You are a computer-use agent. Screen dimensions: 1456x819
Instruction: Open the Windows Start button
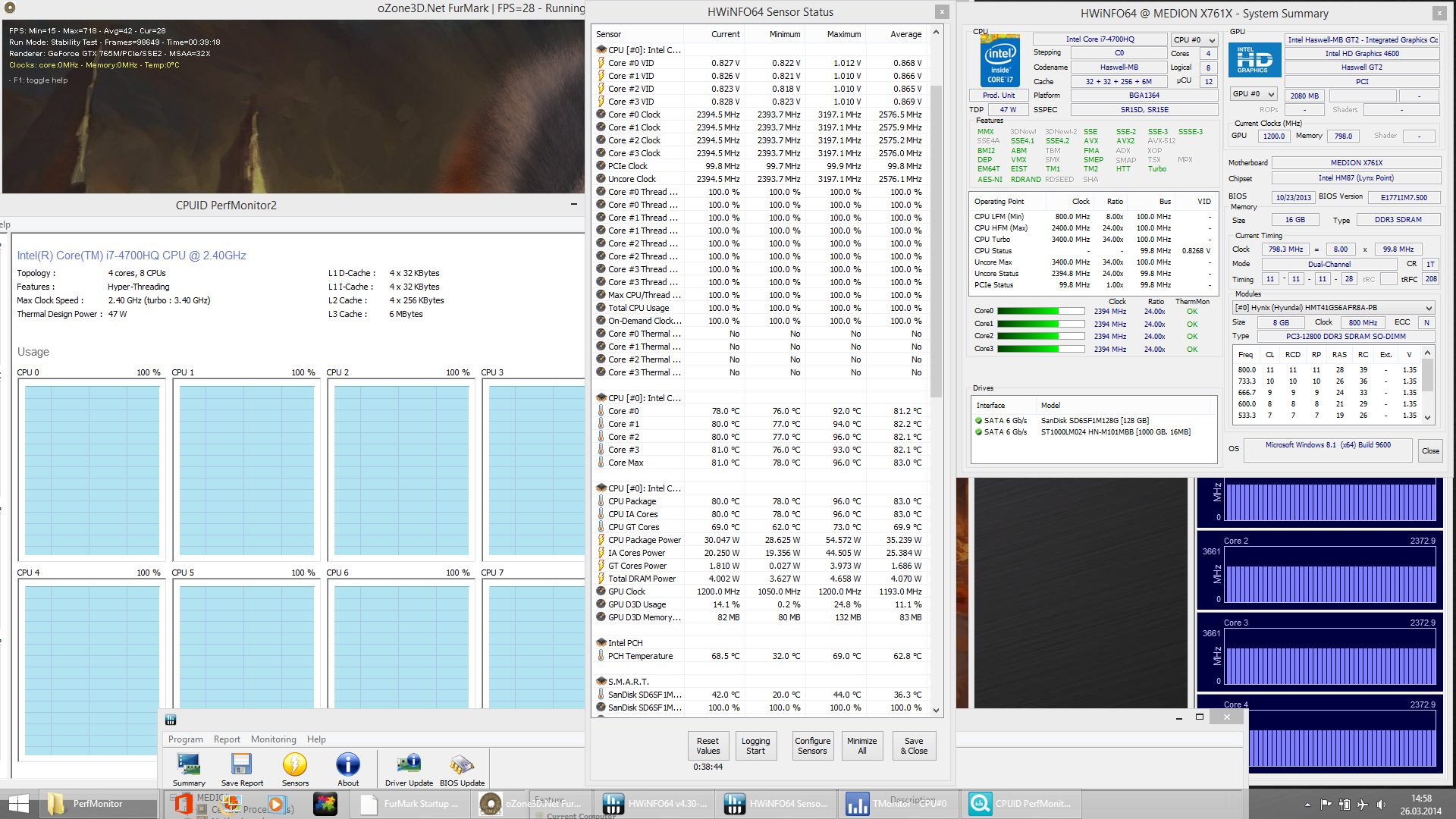(18, 804)
